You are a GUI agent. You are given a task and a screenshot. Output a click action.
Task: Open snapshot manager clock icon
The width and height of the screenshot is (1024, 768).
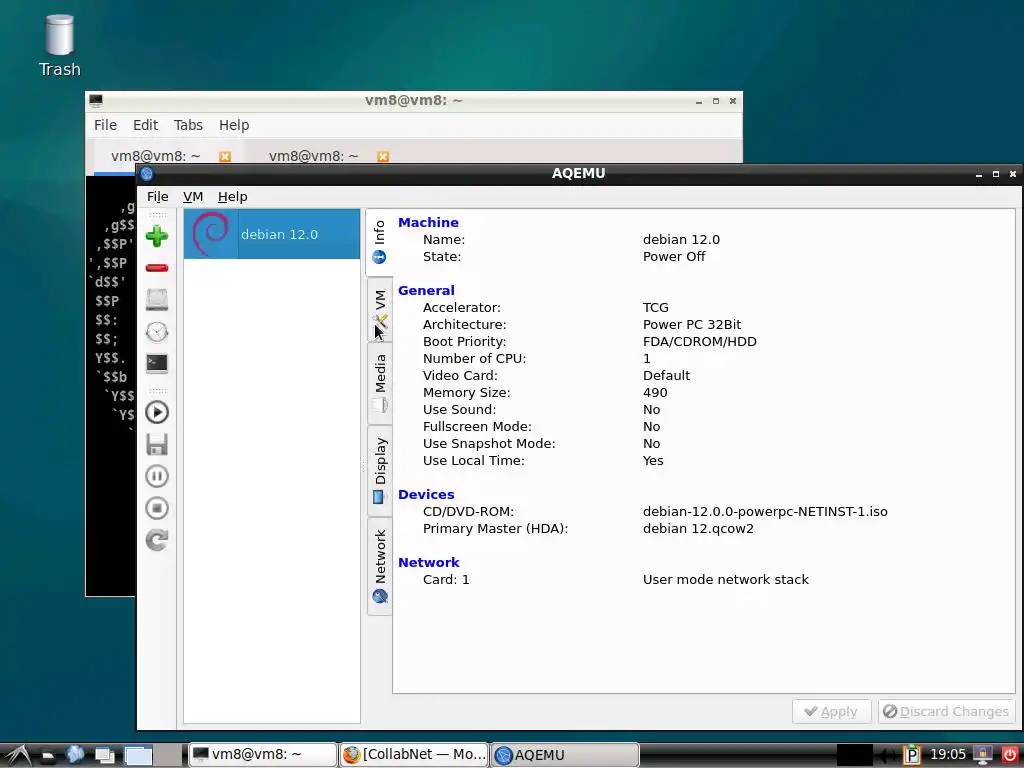tap(157, 332)
